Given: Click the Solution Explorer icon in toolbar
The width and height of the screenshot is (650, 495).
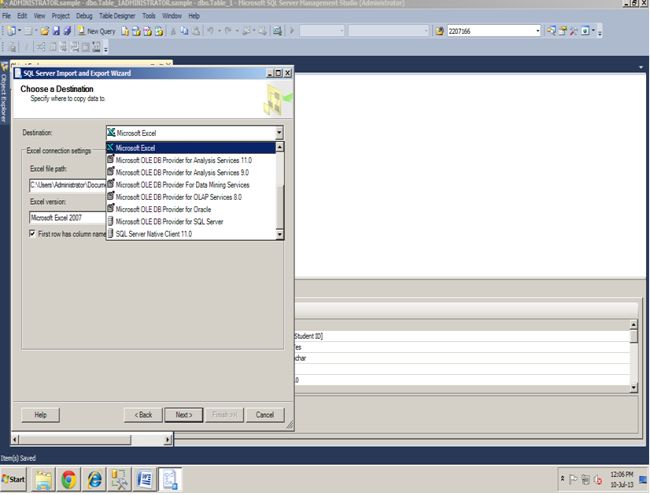Looking at the screenshot, I should (551, 31).
